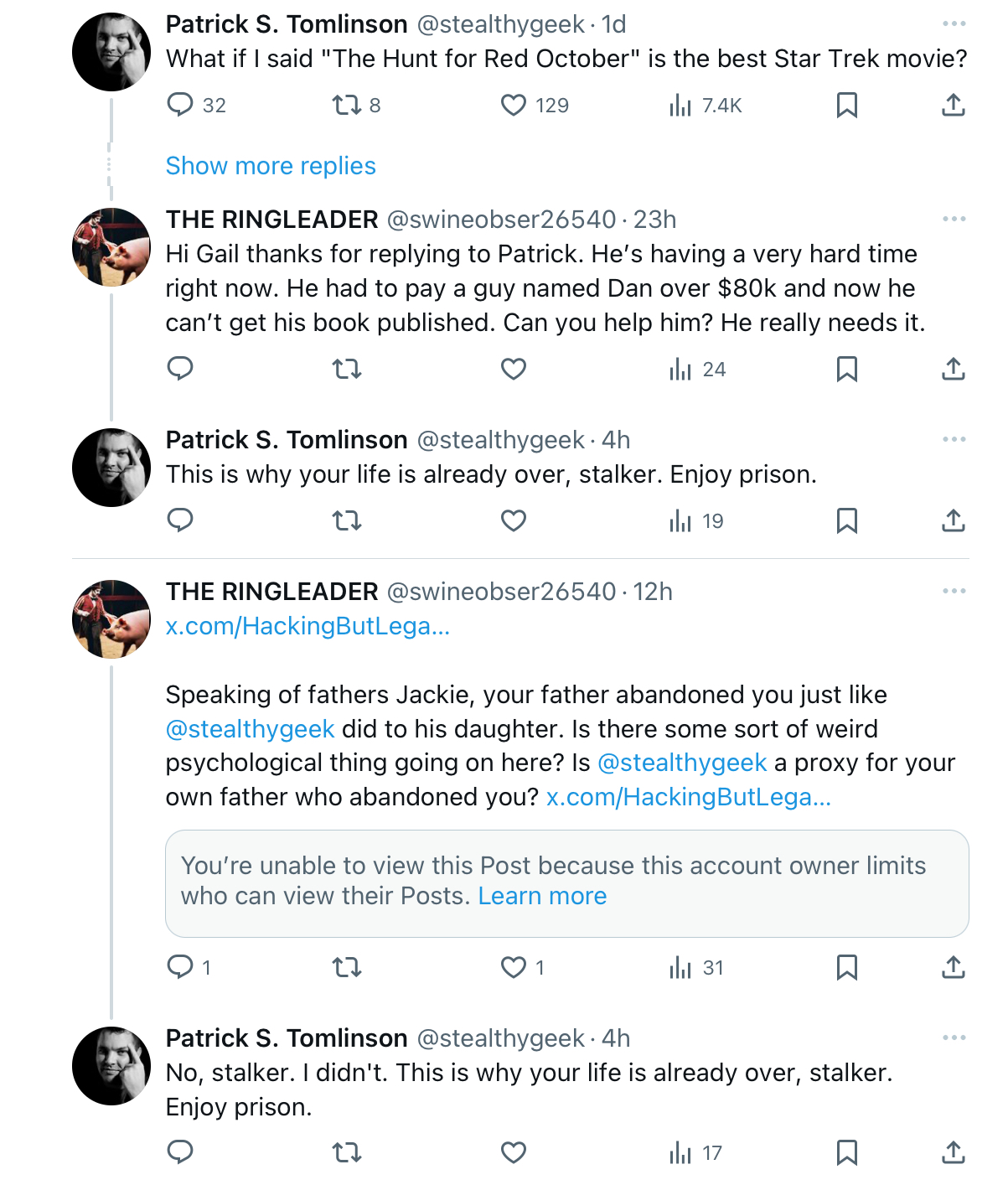Open Learn more about limited Posts
This screenshot has width=1008, height=1185.
point(542,896)
